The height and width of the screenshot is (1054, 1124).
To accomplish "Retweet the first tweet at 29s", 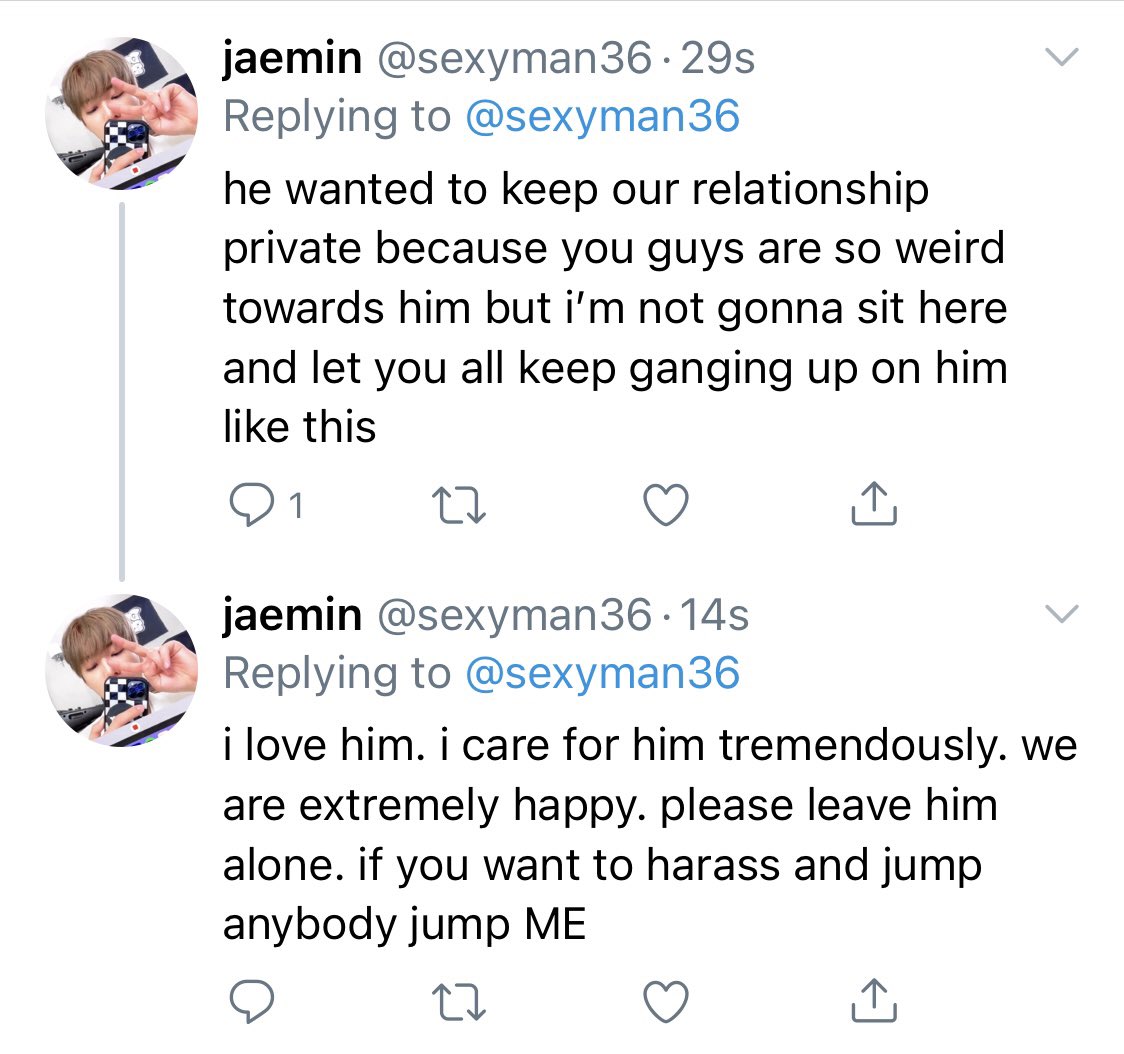I will (x=459, y=505).
